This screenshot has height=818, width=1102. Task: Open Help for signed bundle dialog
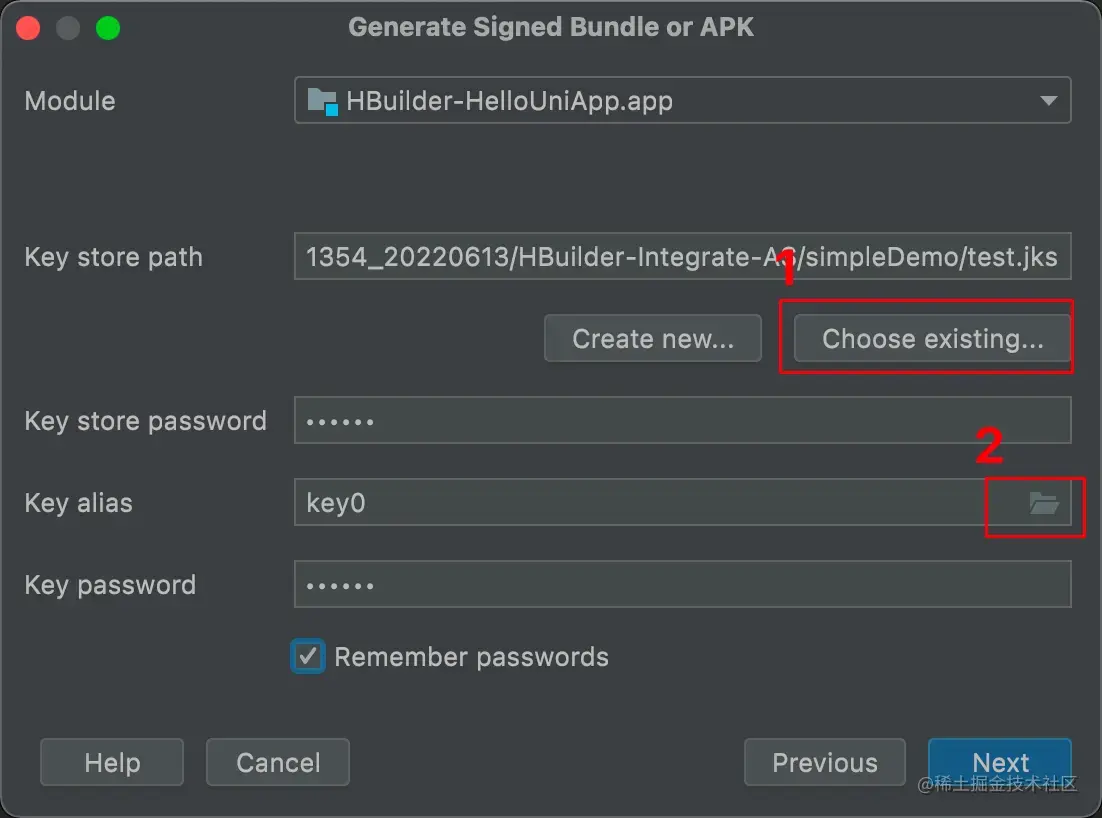112,762
